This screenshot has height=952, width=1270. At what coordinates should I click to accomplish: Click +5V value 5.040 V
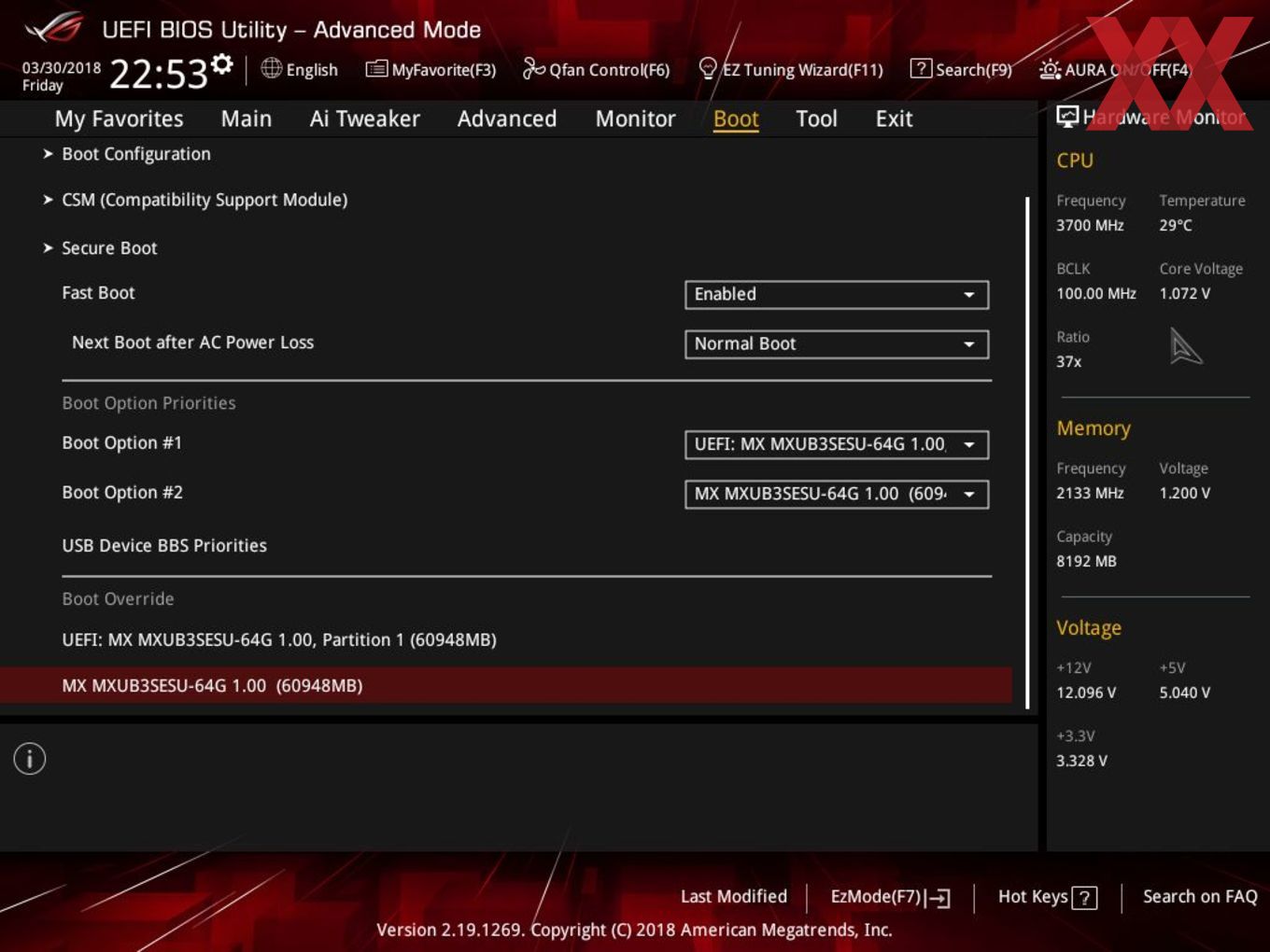pos(1185,693)
